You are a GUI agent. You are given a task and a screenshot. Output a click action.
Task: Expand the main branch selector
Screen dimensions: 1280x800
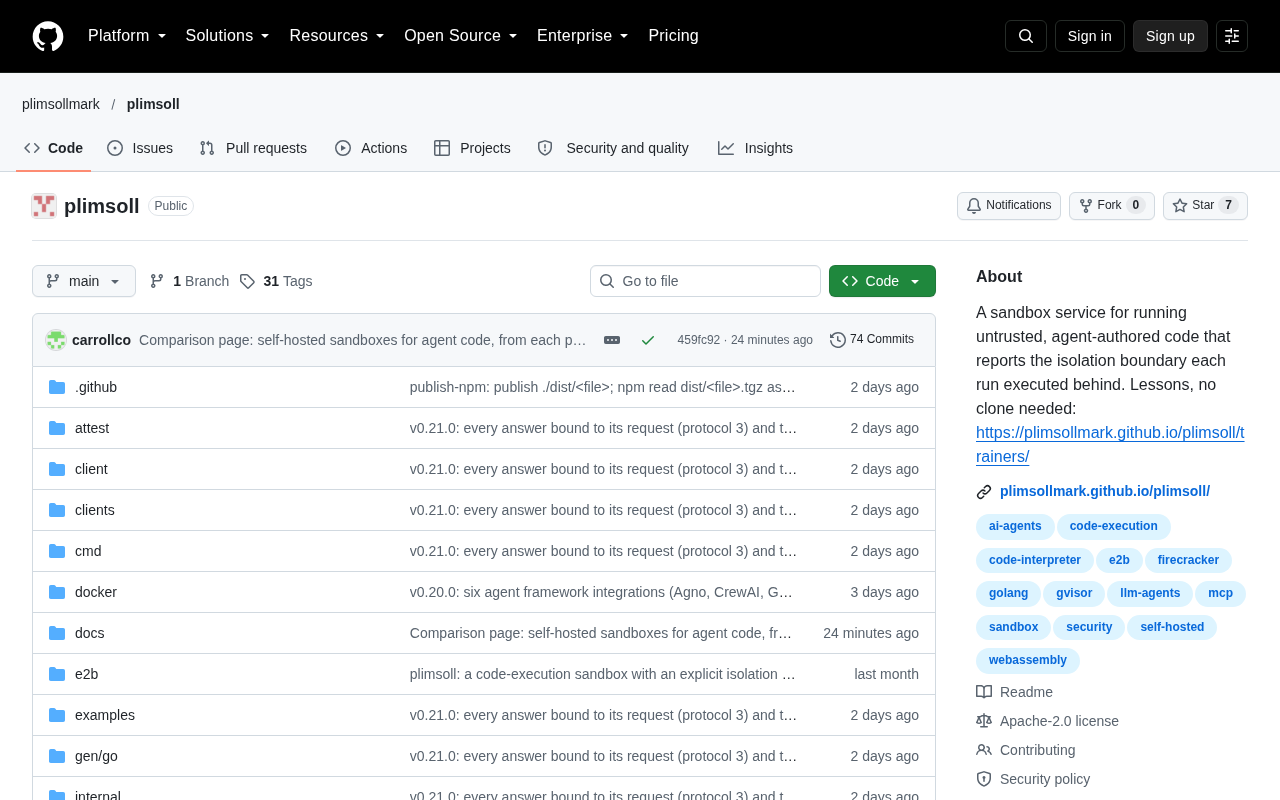coord(84,281)
